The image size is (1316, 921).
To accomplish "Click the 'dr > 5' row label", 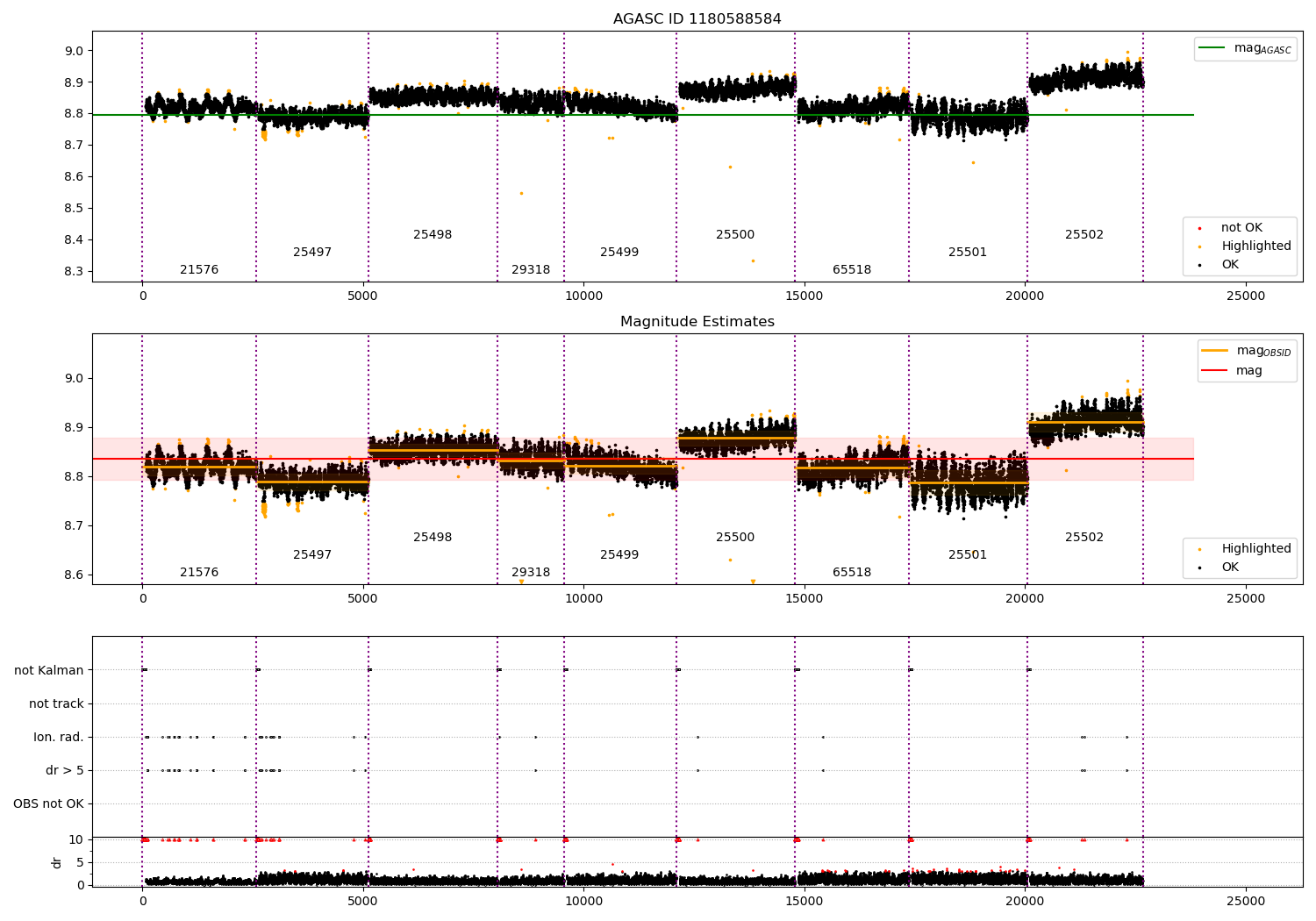I will [65, 771].
